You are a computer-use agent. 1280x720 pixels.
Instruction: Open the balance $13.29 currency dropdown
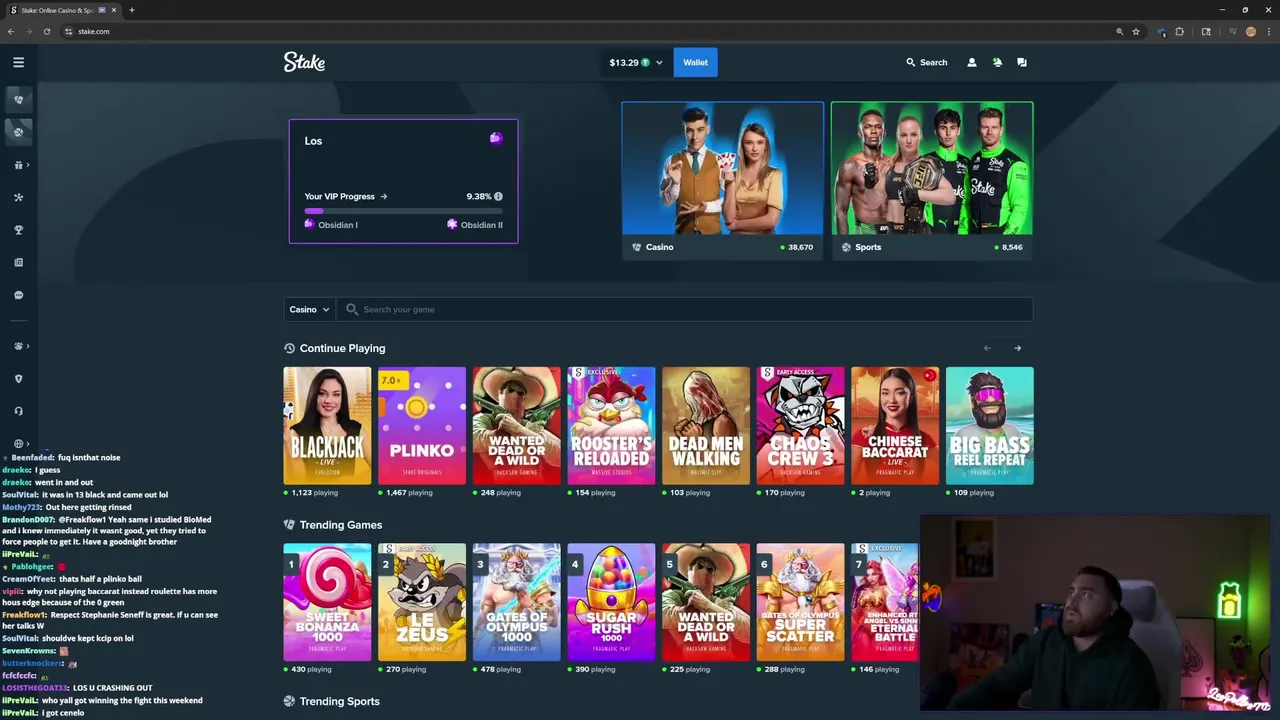pos(636,62)
